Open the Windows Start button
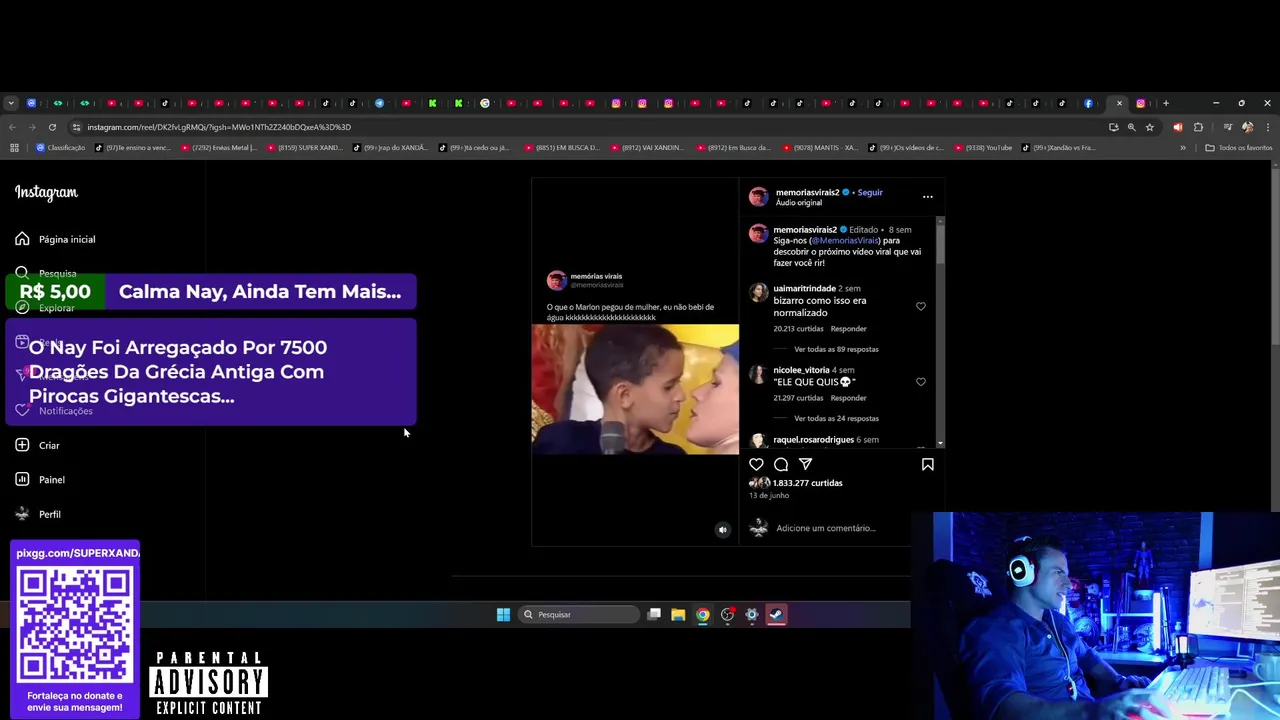Screen dimensions: 1280x720 point(503,615)
